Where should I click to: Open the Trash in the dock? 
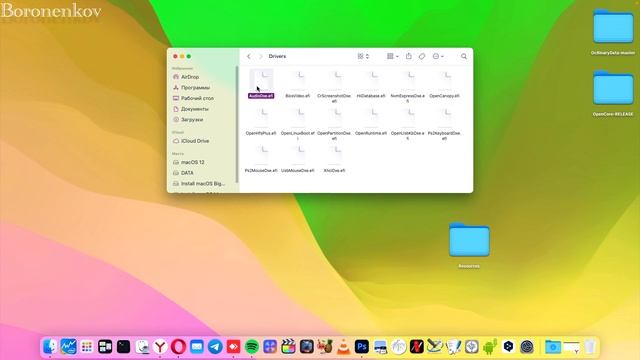pyautogui.click(x=590, y=347)
